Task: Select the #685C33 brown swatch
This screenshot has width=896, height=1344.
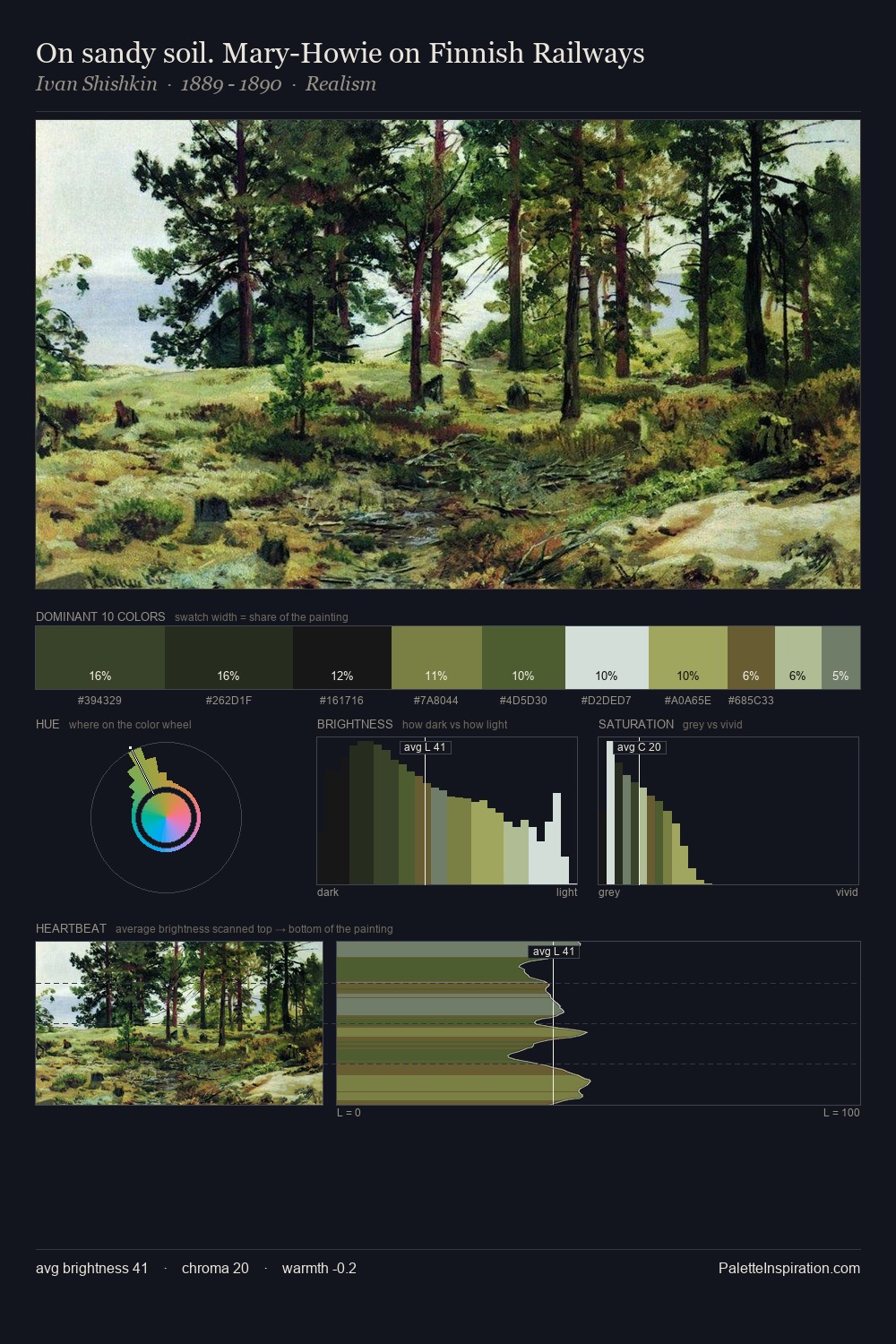Action: [751, 658]
